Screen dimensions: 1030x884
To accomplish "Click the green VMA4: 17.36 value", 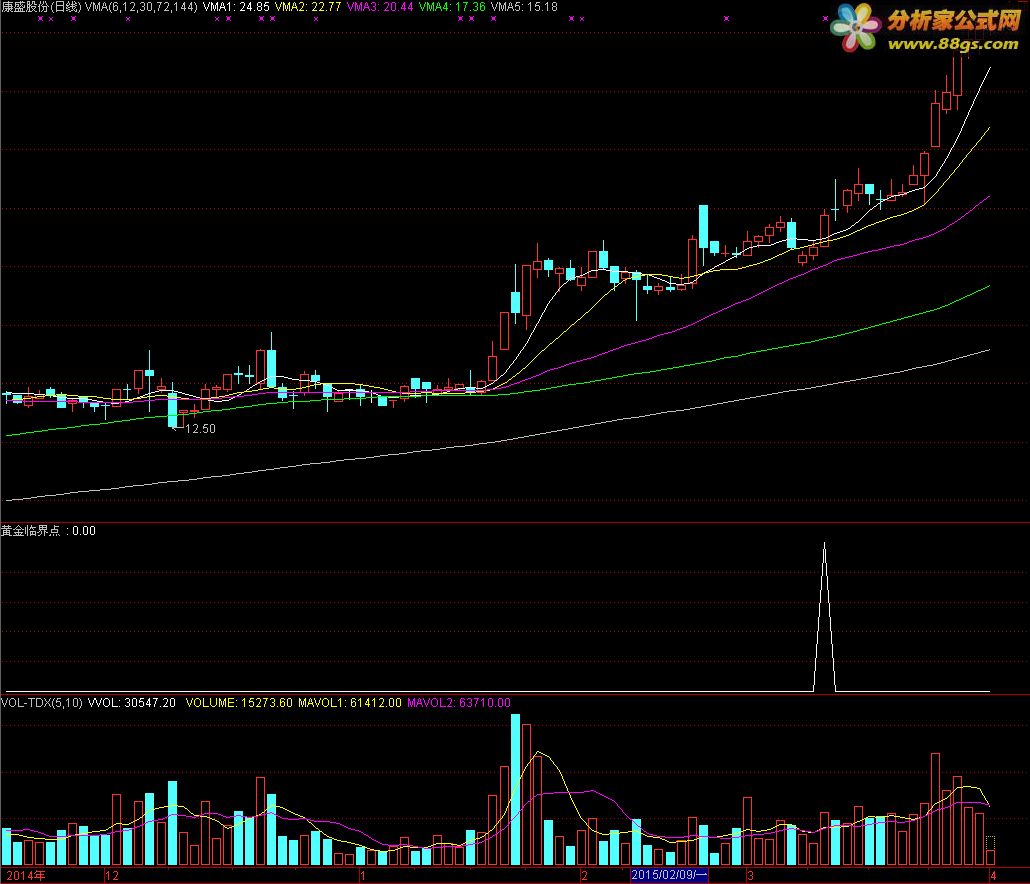I will pyautogui.click(x=452, y=7).
